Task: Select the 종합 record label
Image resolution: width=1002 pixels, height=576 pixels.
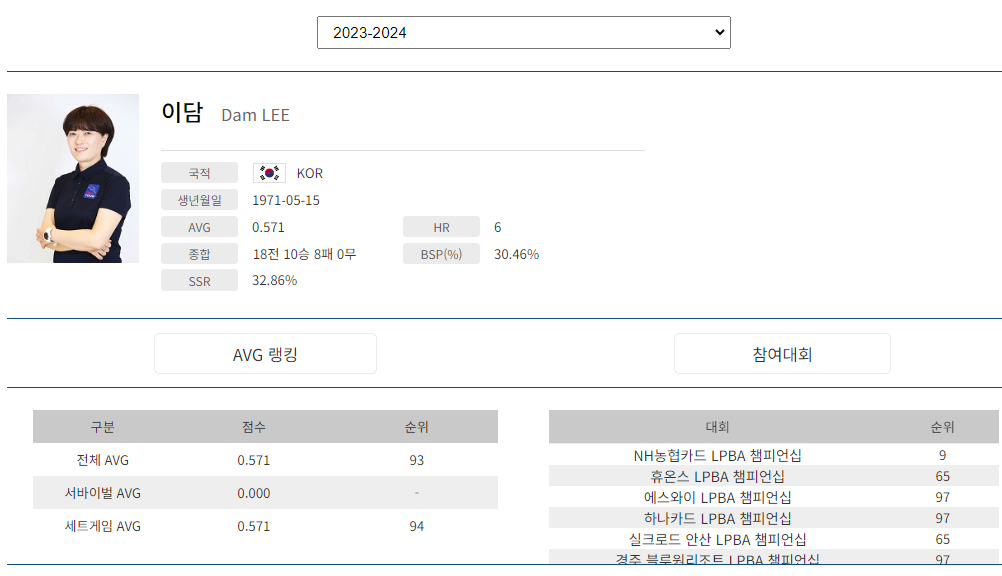Action: [198, 253]
